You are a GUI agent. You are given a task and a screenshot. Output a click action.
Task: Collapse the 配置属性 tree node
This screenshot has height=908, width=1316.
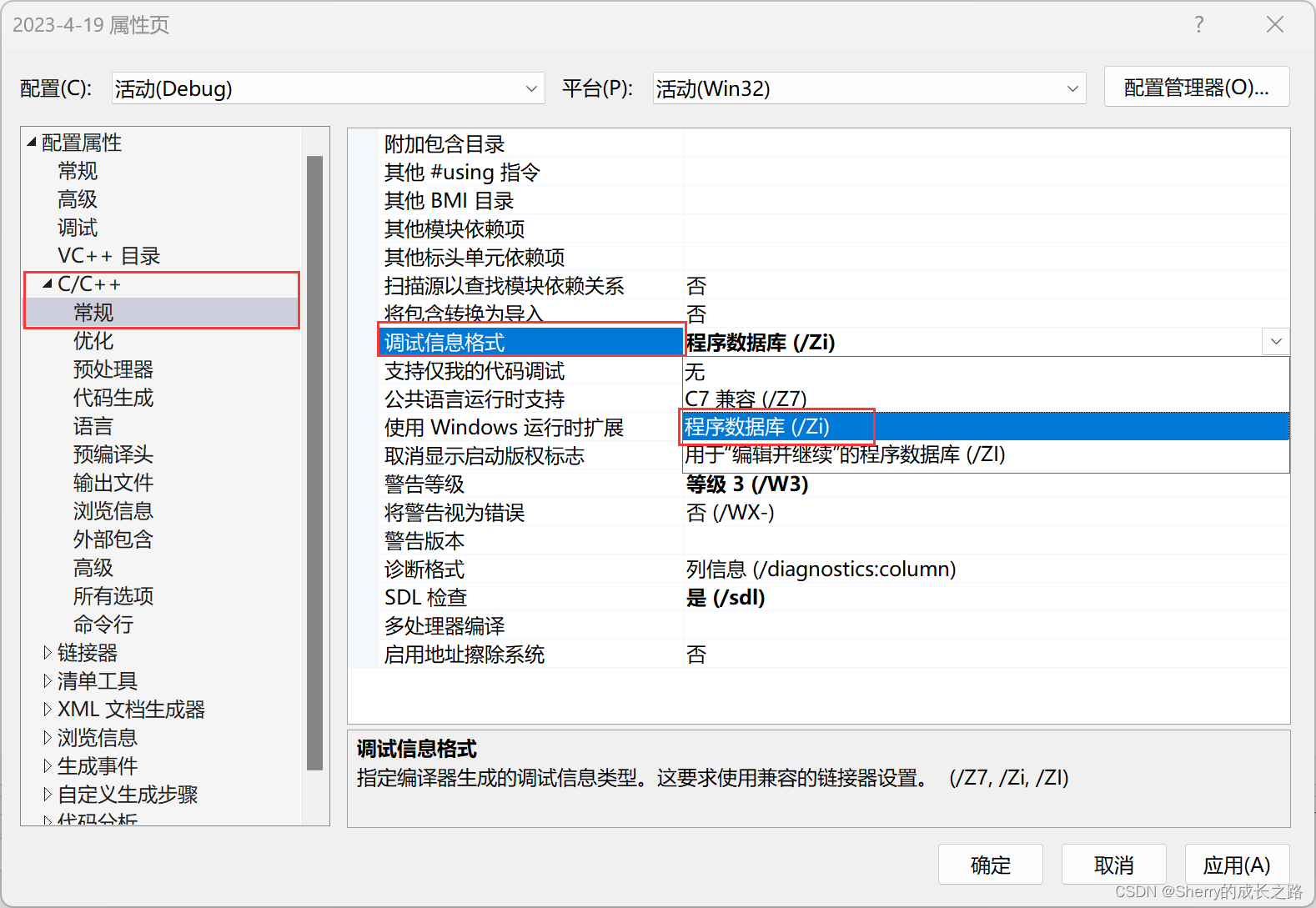pyautogui.click(x=32, y=143)
